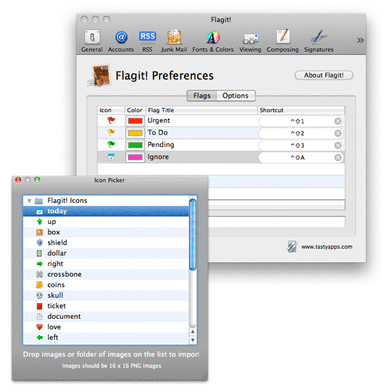Open the Signatures preferences pane
Viewport: 386px width, 392px height.
click(x=319, y=41)
